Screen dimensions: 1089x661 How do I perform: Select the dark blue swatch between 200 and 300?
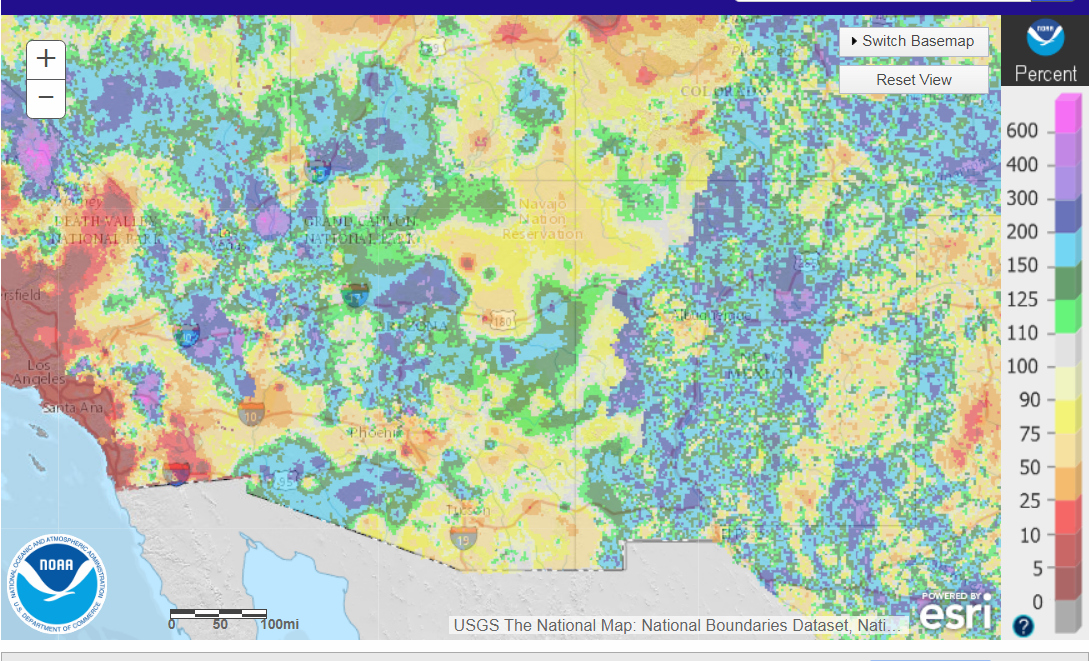coord(1067,216)
